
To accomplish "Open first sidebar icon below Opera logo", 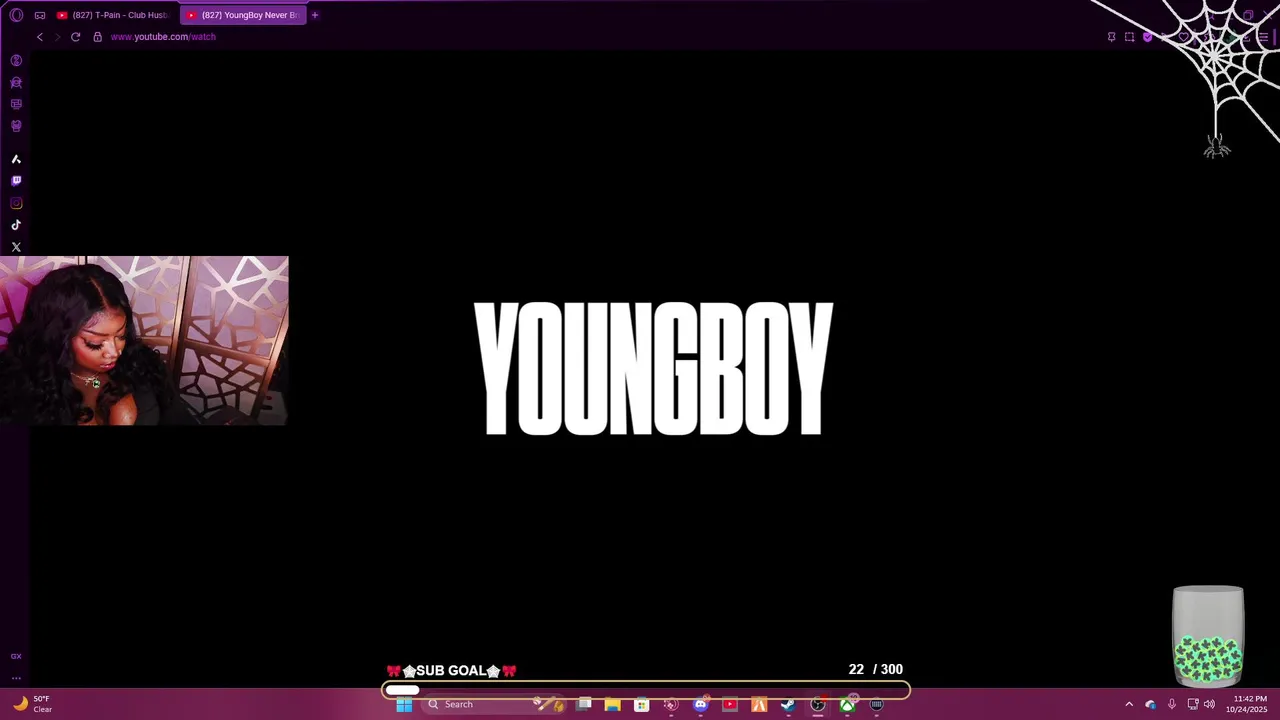I will [x=16, y=61].
